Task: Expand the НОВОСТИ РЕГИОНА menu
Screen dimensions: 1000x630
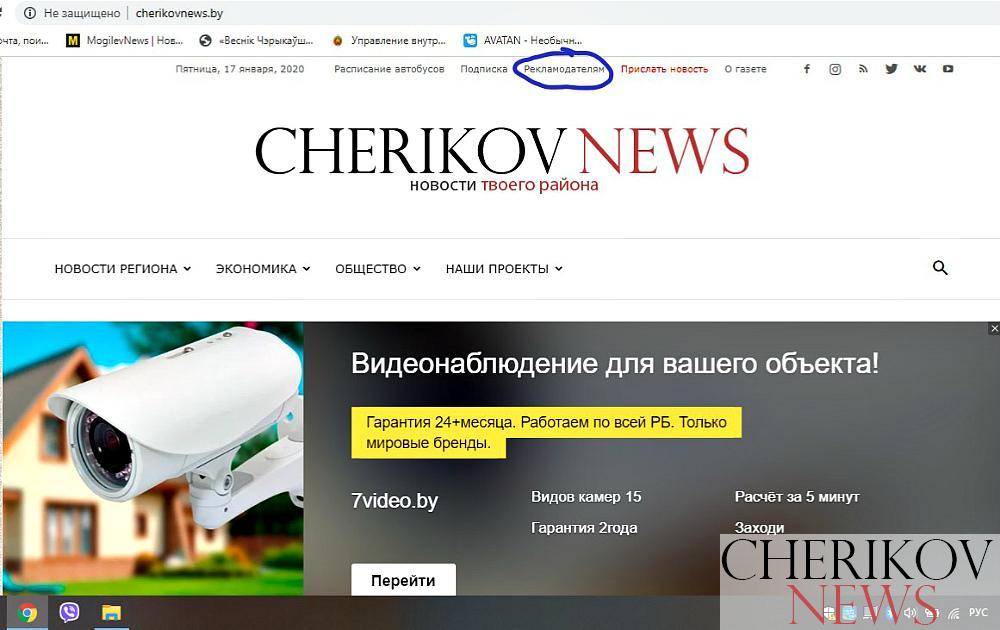Action: coord(122,269)
